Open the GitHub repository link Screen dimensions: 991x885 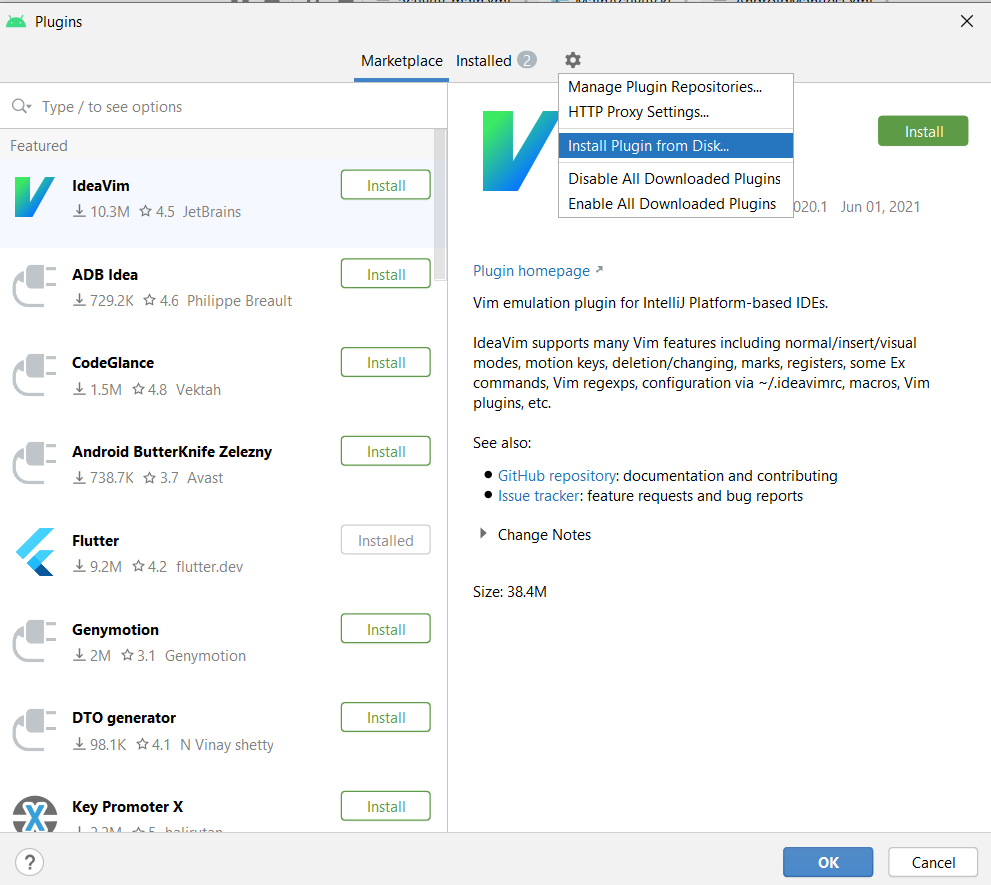[x=557, y=475]
